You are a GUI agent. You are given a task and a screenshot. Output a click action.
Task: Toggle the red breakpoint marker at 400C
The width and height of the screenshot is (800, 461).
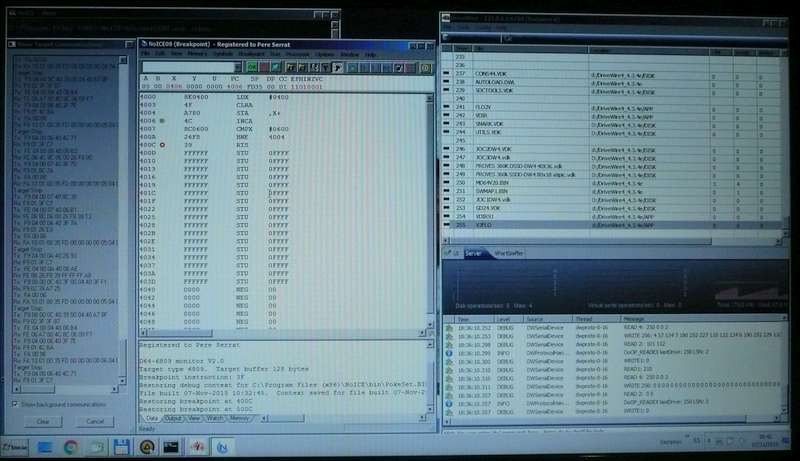click(162, 145)
